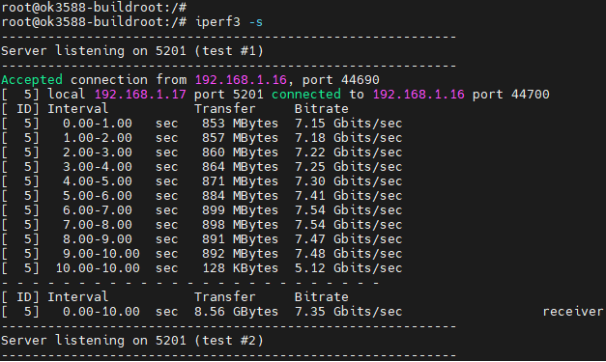
Task: Click '7.30 Gbits/sec' bitrate value
Action: [348, 181]
